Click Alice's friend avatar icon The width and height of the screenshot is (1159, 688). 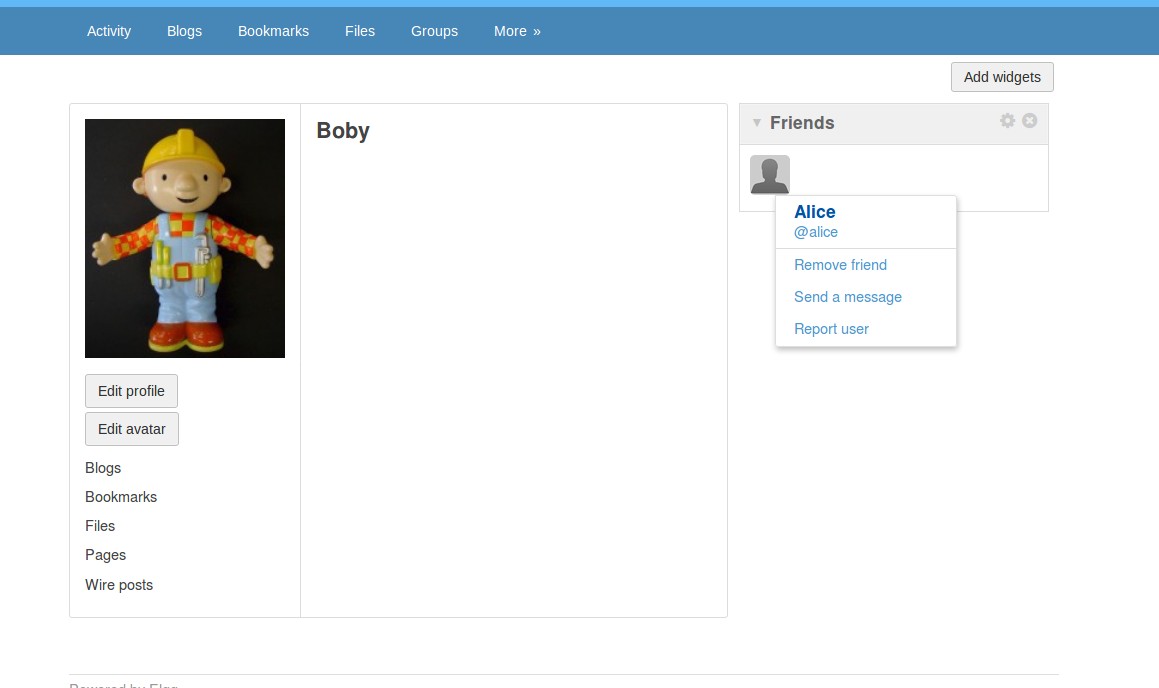769,174
